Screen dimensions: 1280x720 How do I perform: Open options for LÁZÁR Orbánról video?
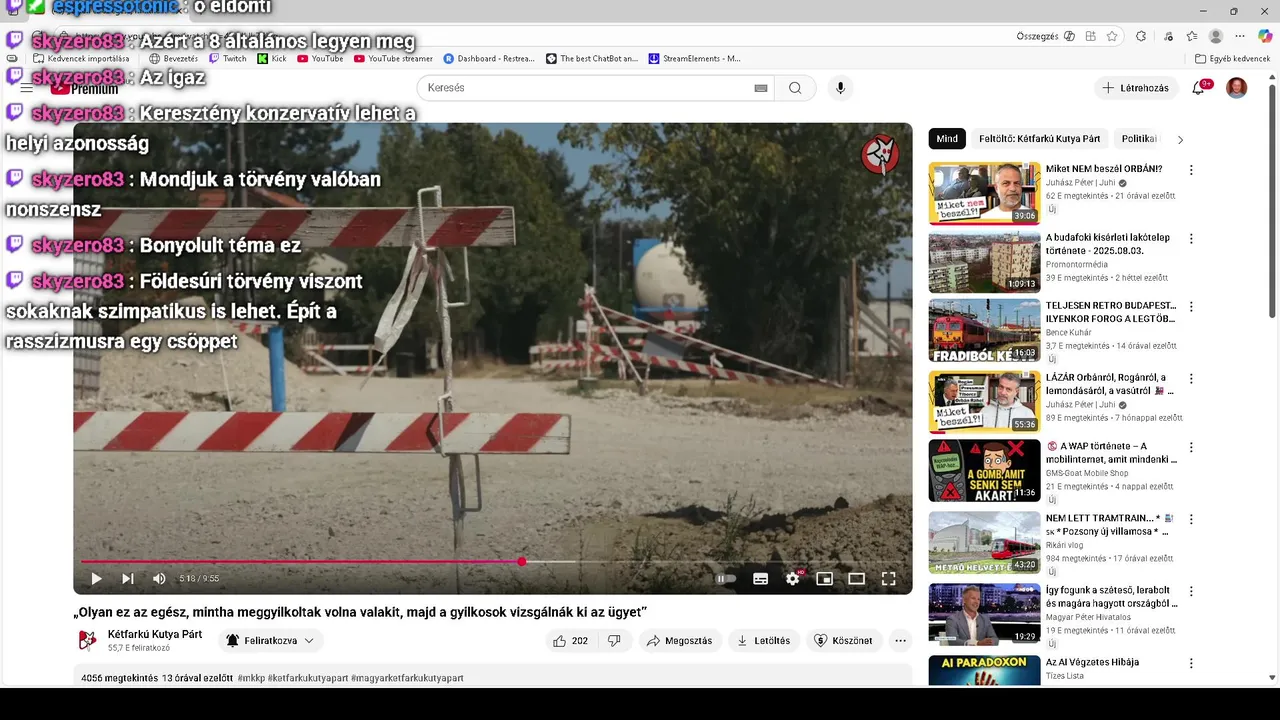[1191, 379]
